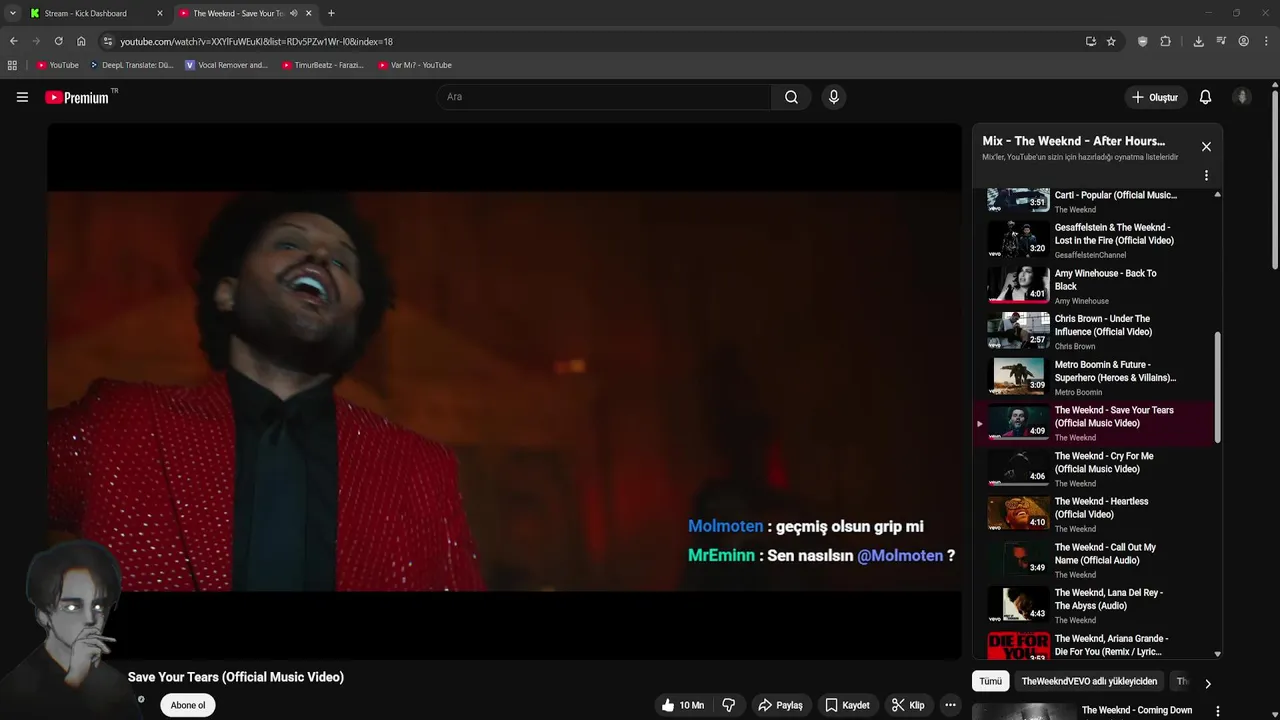Open the shield extension icon
The height and width of the screenshot is (720, 1280).
[x=1143, y=41]
